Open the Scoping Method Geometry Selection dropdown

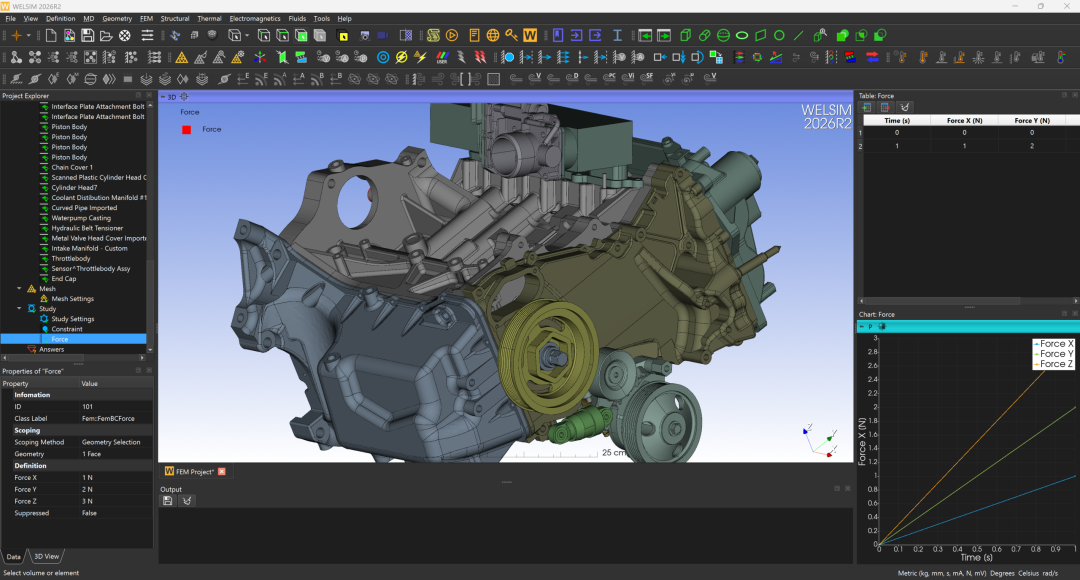[x=116, y=442]
